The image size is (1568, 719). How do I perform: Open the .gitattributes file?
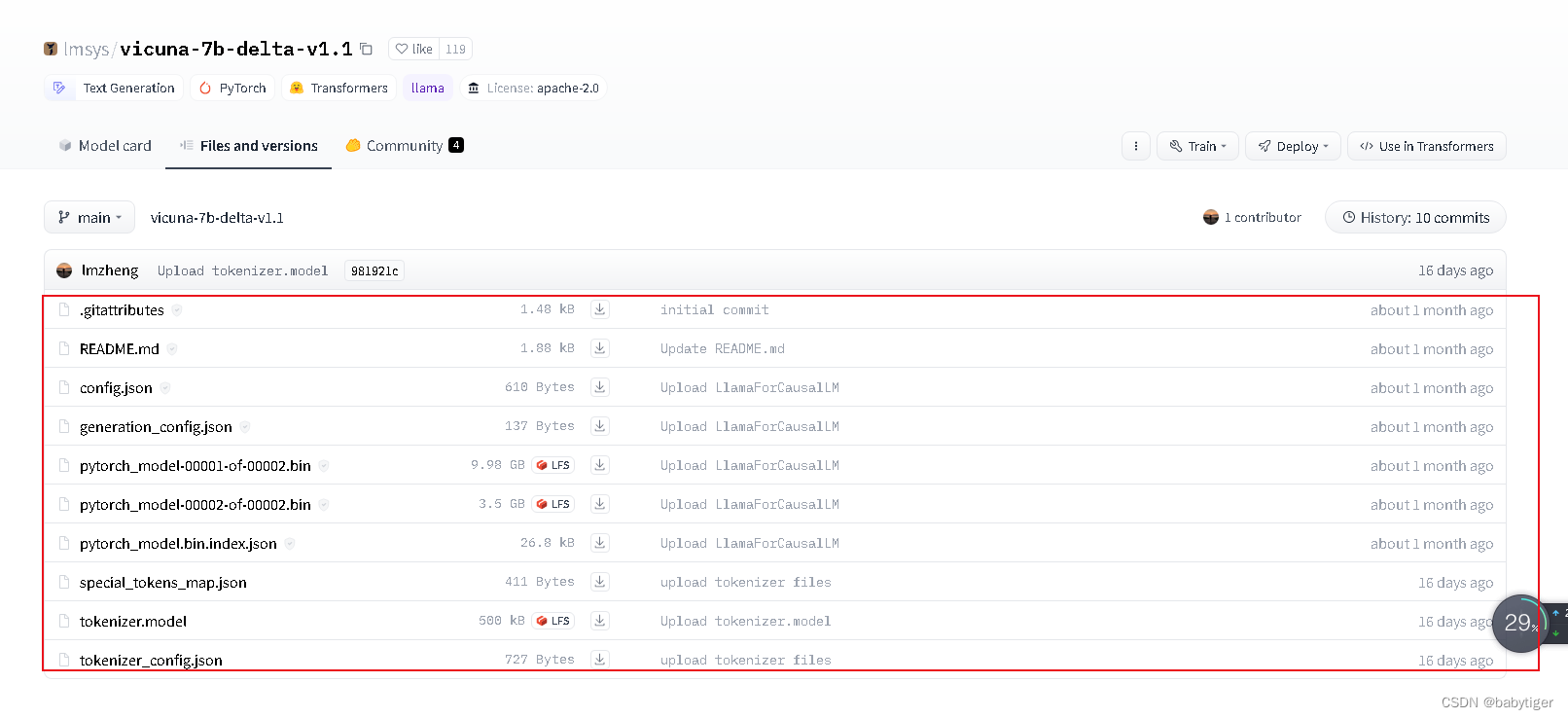[122, 310]
